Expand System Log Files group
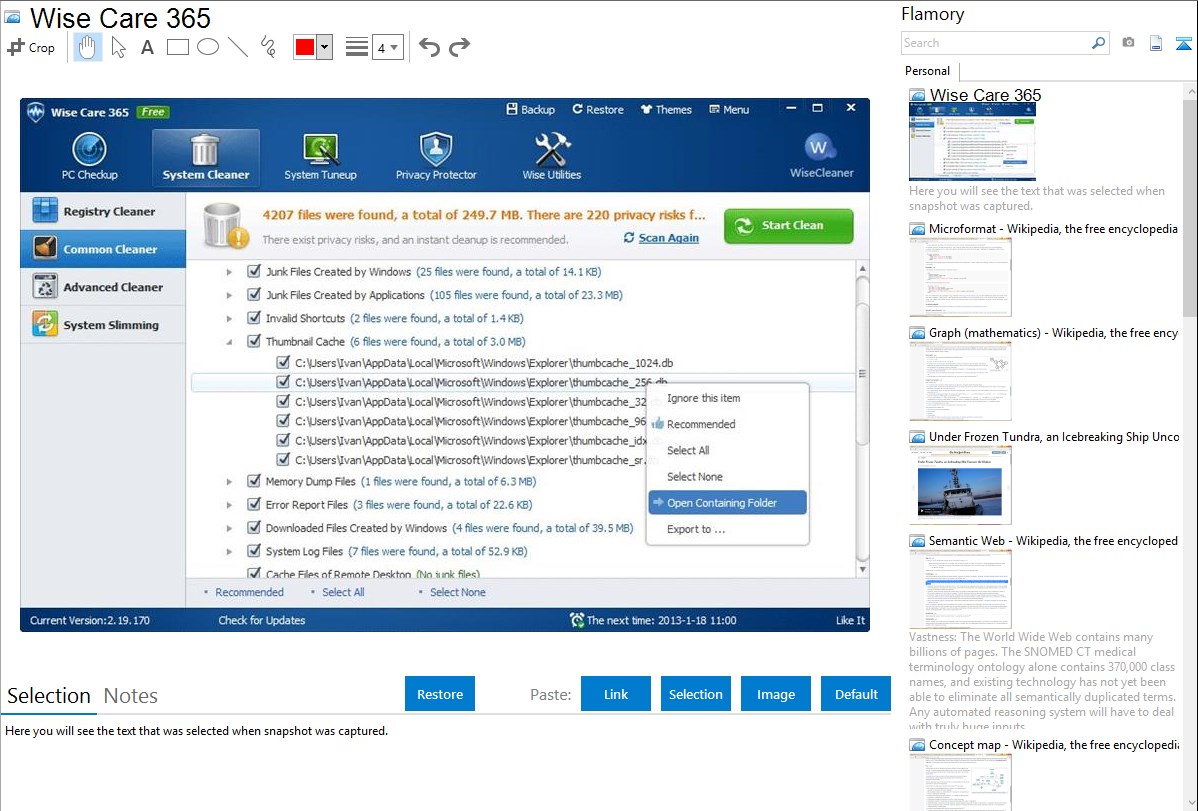Screen dimensions: 1198x811 point(228,551)
